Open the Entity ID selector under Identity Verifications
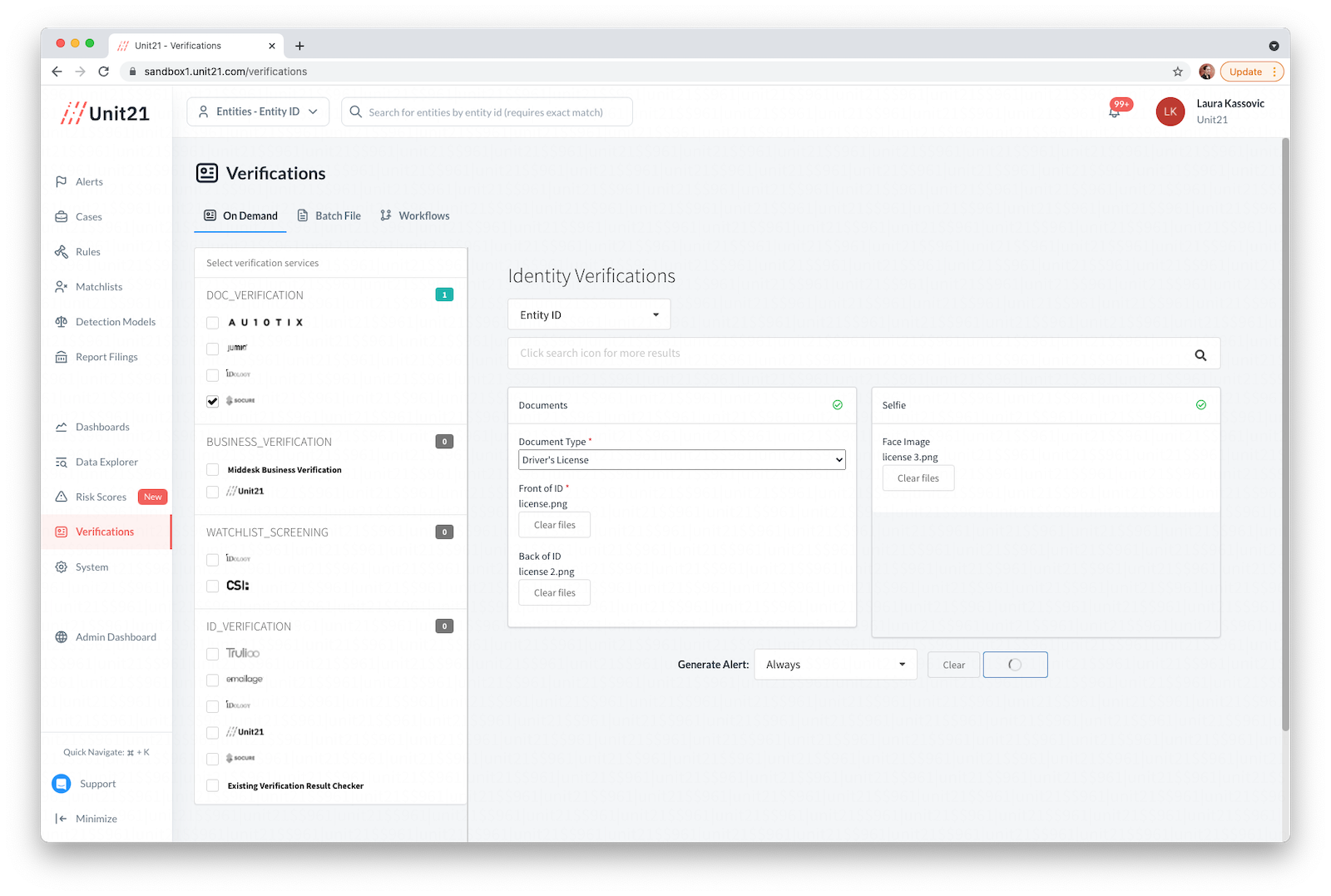The image size is (1331, 896). [589, 314]
